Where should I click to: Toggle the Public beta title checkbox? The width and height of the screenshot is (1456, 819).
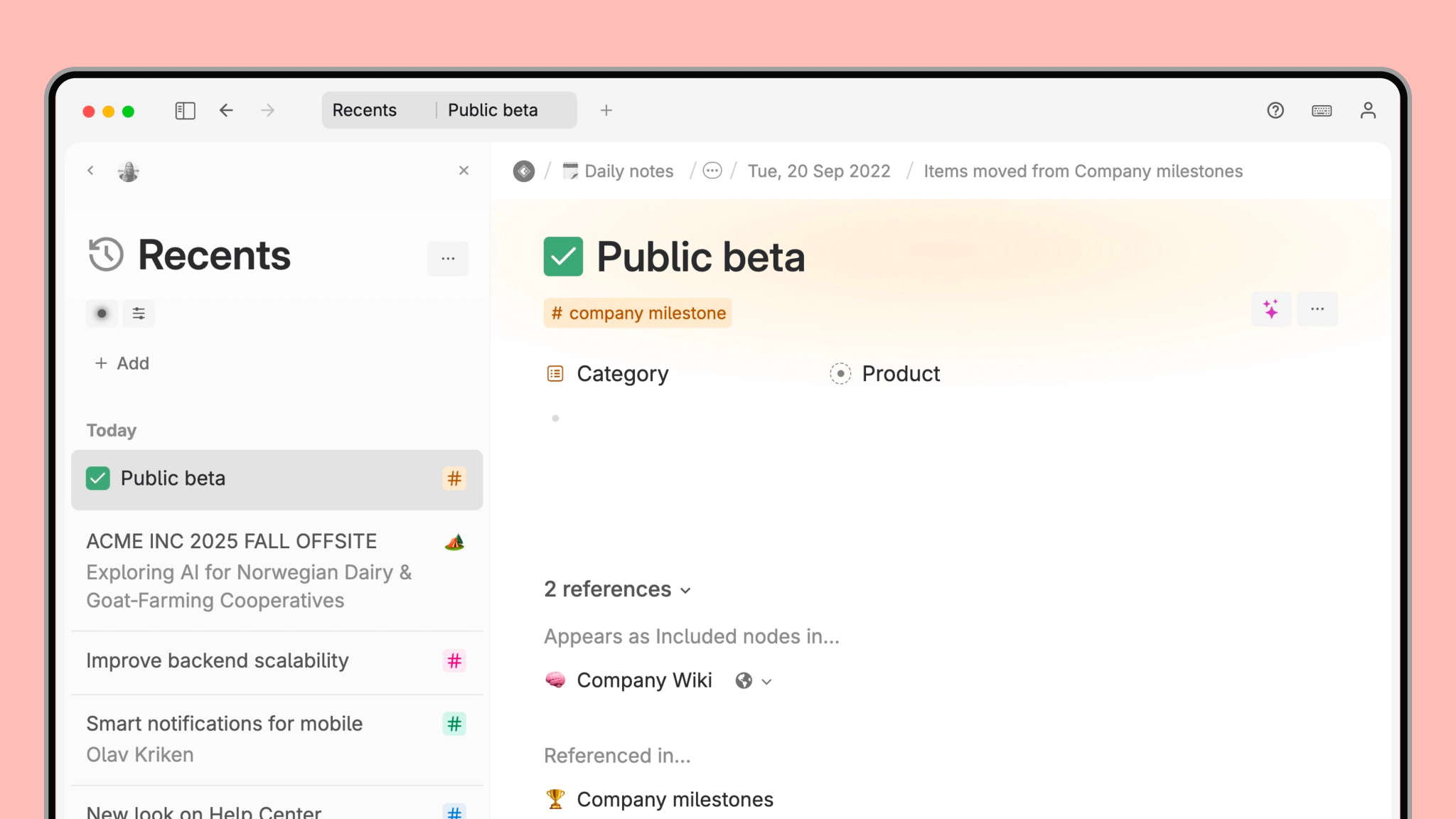point(563,257)
